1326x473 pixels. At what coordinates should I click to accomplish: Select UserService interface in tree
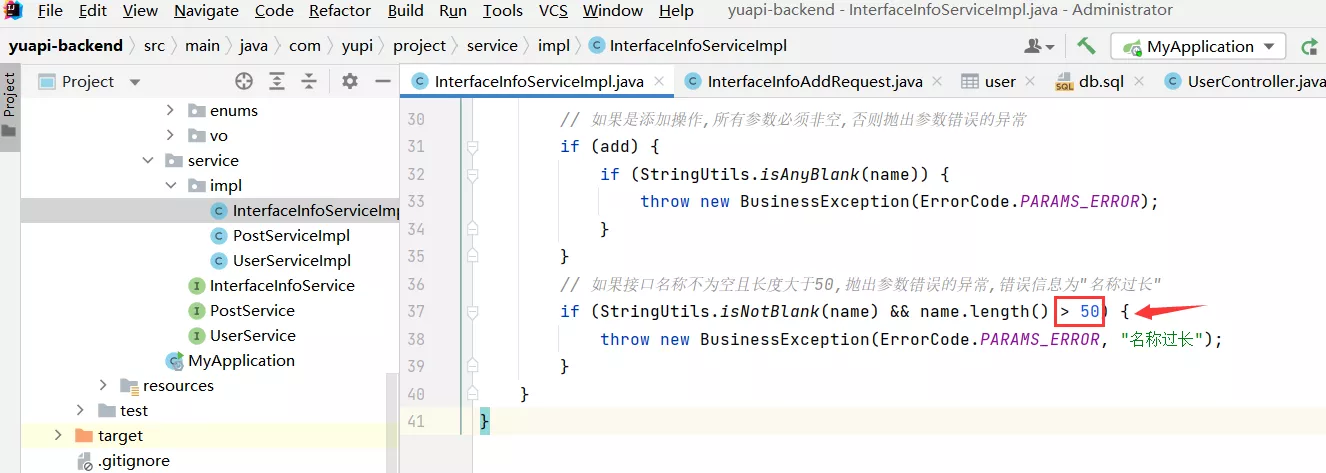click(x=241, y=335)
